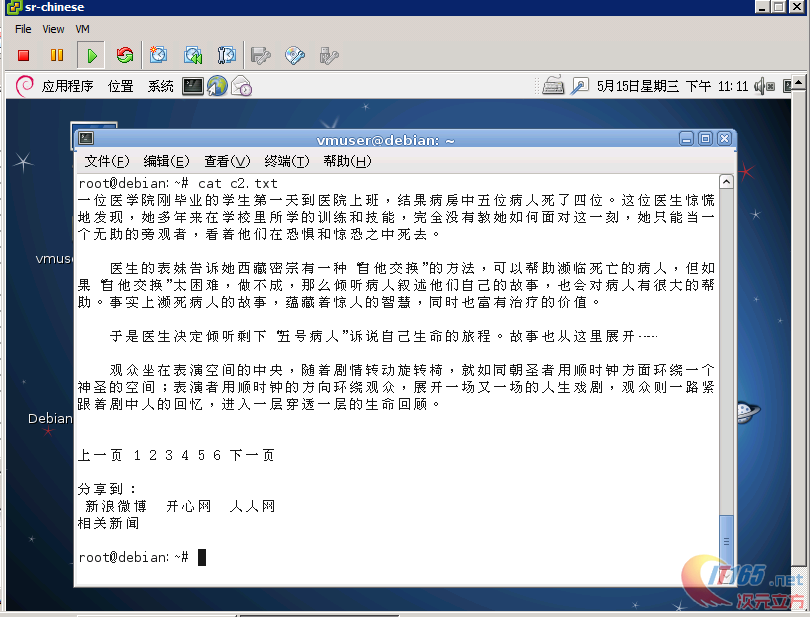The width and height of the screenshot is (810, 617).
Task: Click the Debian swirl logo in panel
Action: (24, 86)
